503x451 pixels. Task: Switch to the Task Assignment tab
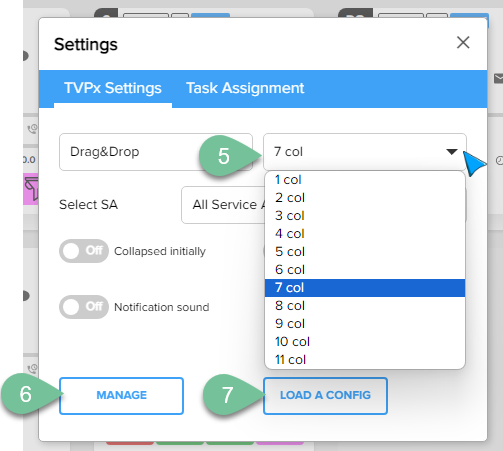click(x=245, y=88)
